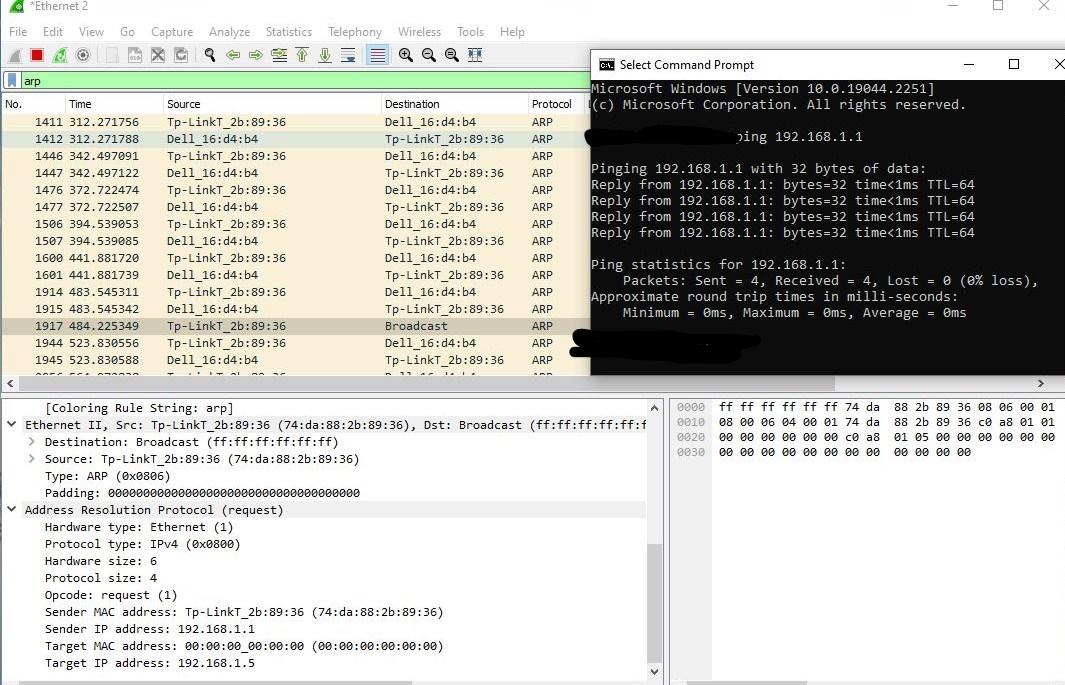Select packet 1917 with Broadcast destination
Screen dimensions: 1065x685
coord(295,327)
